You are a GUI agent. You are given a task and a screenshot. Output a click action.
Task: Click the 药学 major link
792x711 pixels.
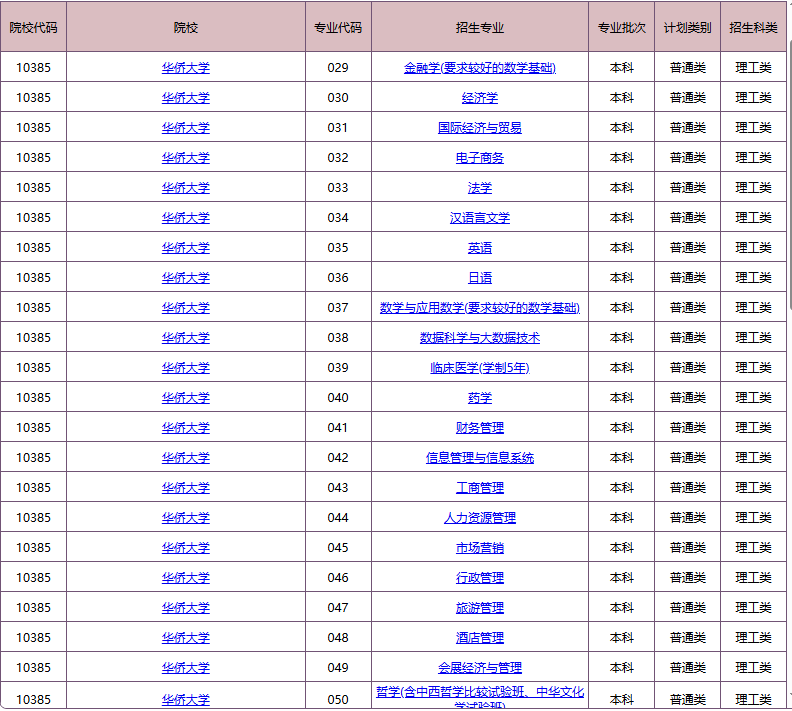479,398
